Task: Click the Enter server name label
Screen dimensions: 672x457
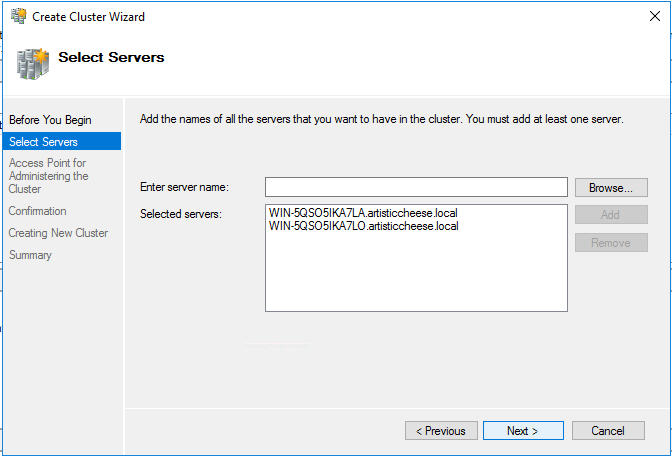Action: click(184, 188)
